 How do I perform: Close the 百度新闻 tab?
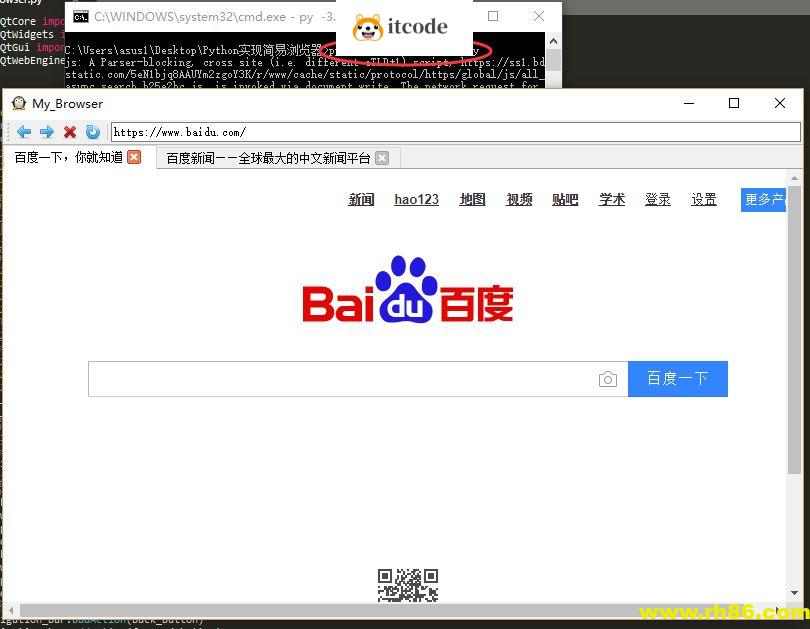click(381, 157)
